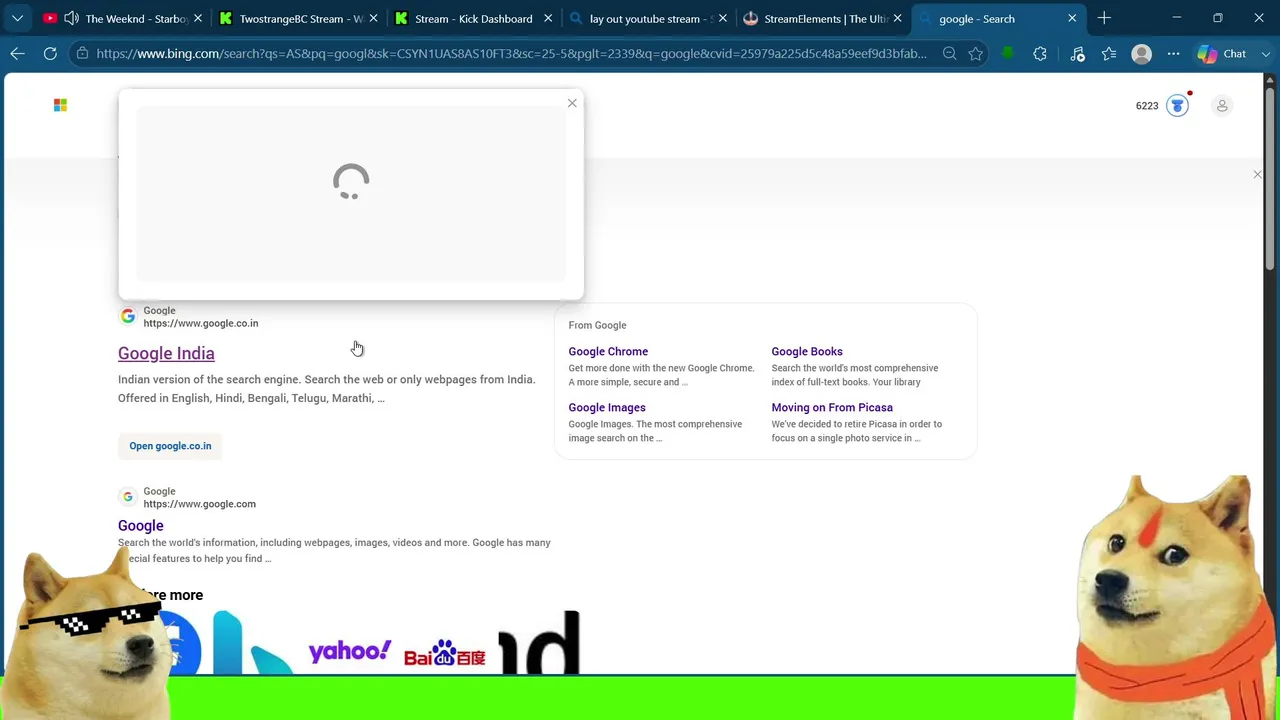Open a new browser tab
Image resolution: width=1280 pixels, height=720 pixels.
[1104, 18]
